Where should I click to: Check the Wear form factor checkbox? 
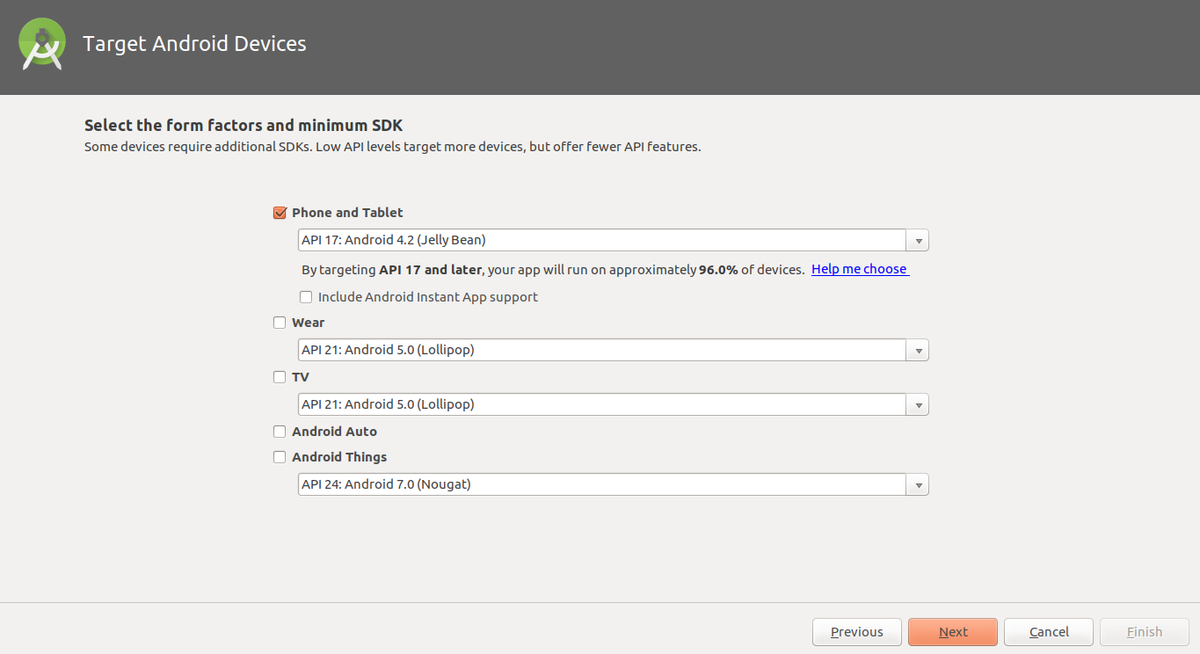click(x=280, y=323)
